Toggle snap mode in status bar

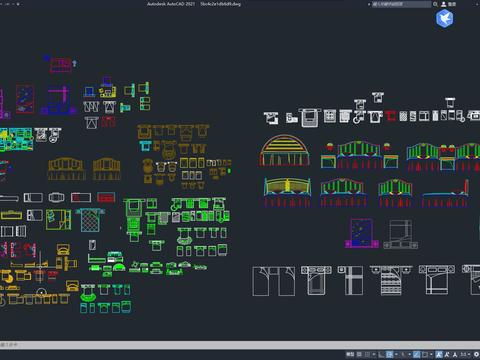coord(367,354)
